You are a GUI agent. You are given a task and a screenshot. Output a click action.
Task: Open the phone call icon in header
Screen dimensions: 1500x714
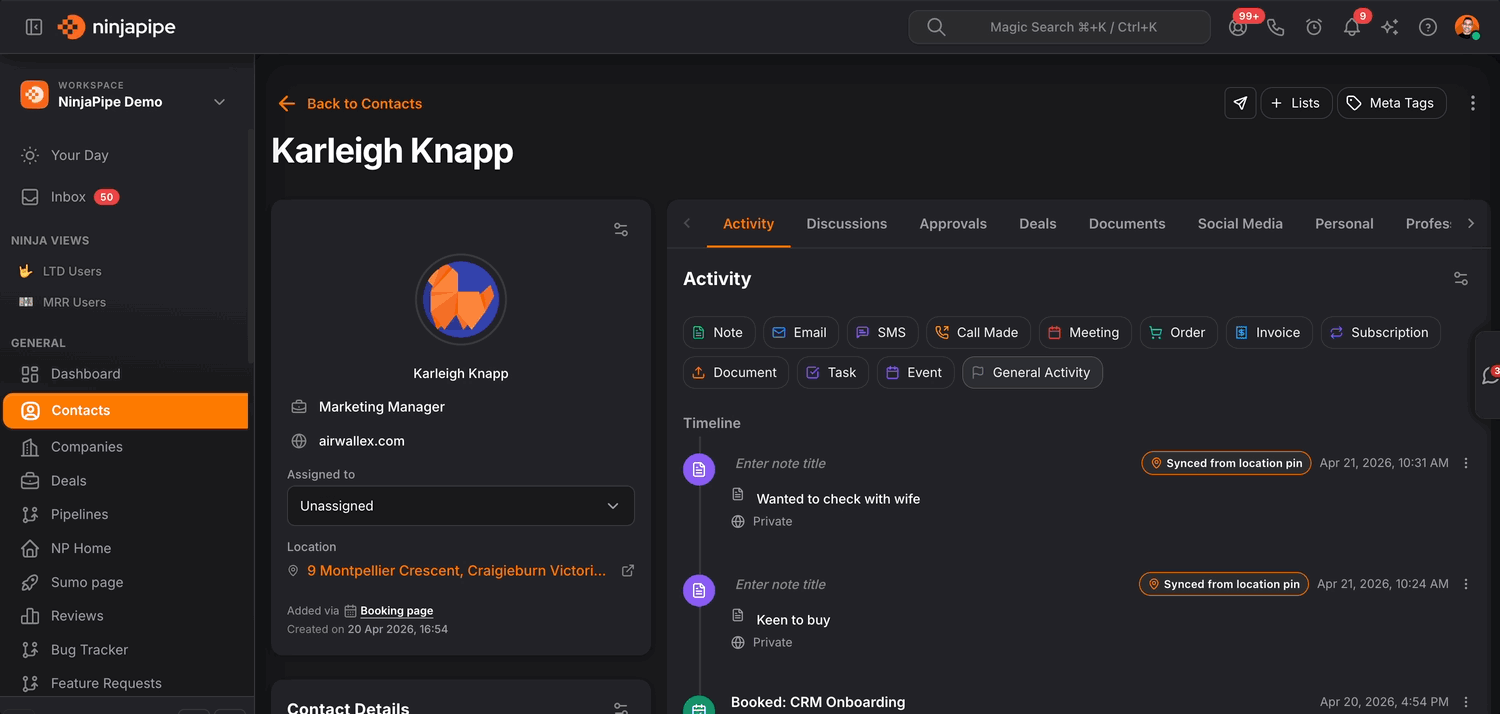(1276, 27)
